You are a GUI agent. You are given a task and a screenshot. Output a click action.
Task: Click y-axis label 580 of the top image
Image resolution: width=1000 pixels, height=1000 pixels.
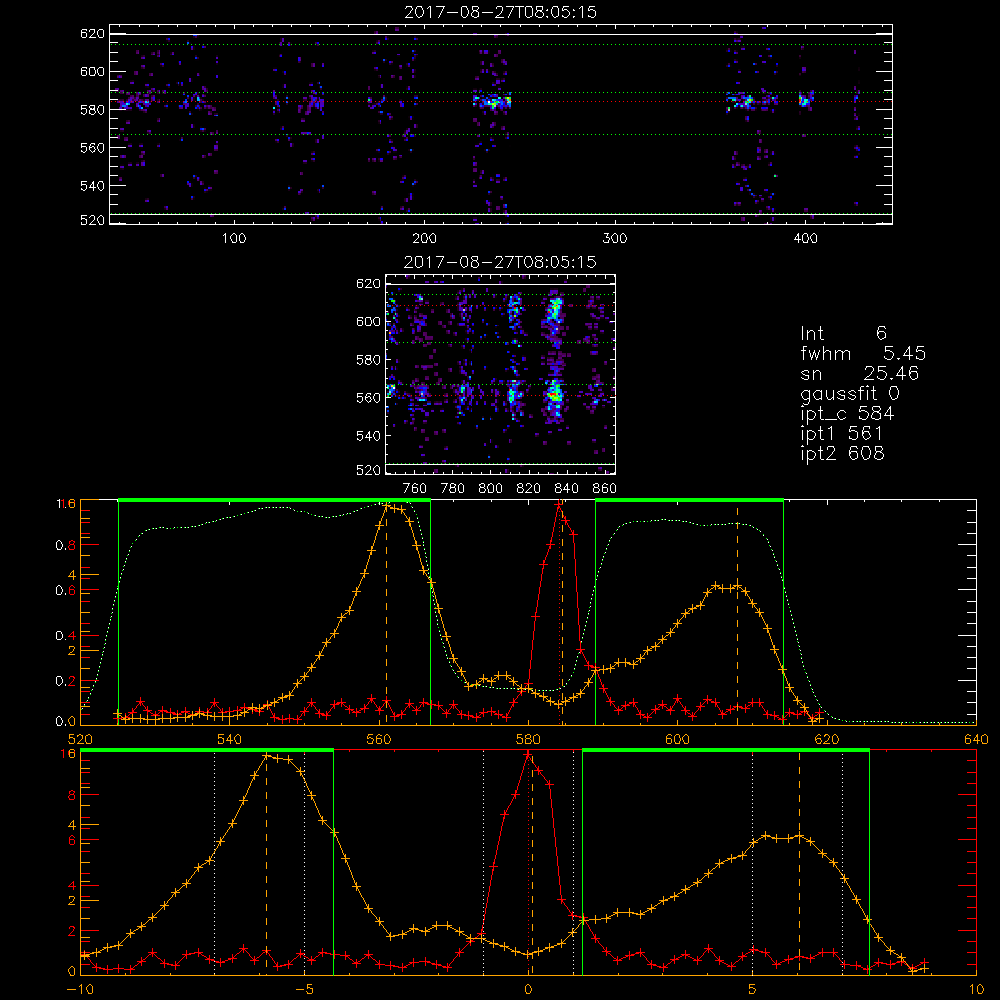tap(92, 110)
